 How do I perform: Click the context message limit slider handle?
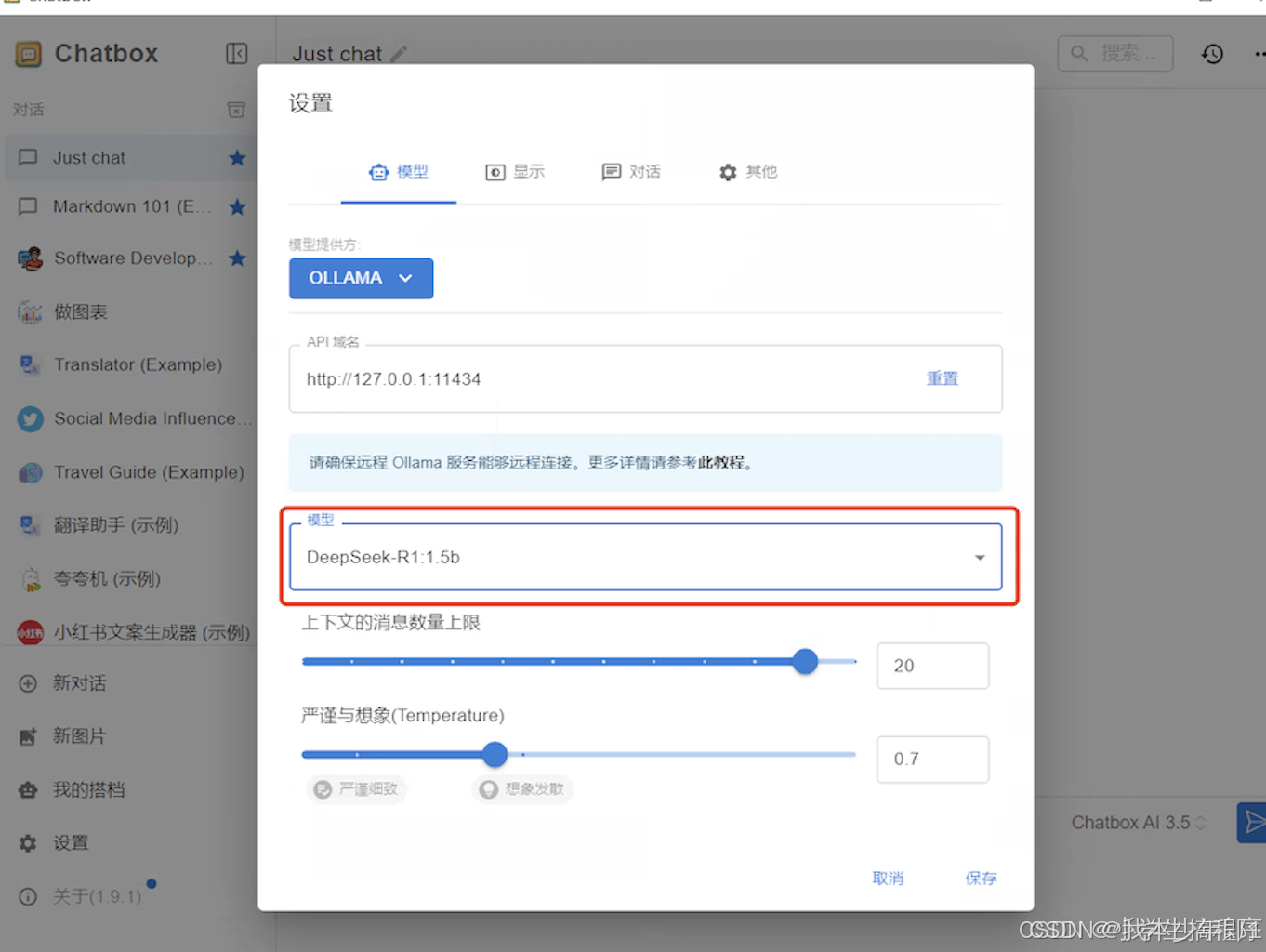point(805,662)
